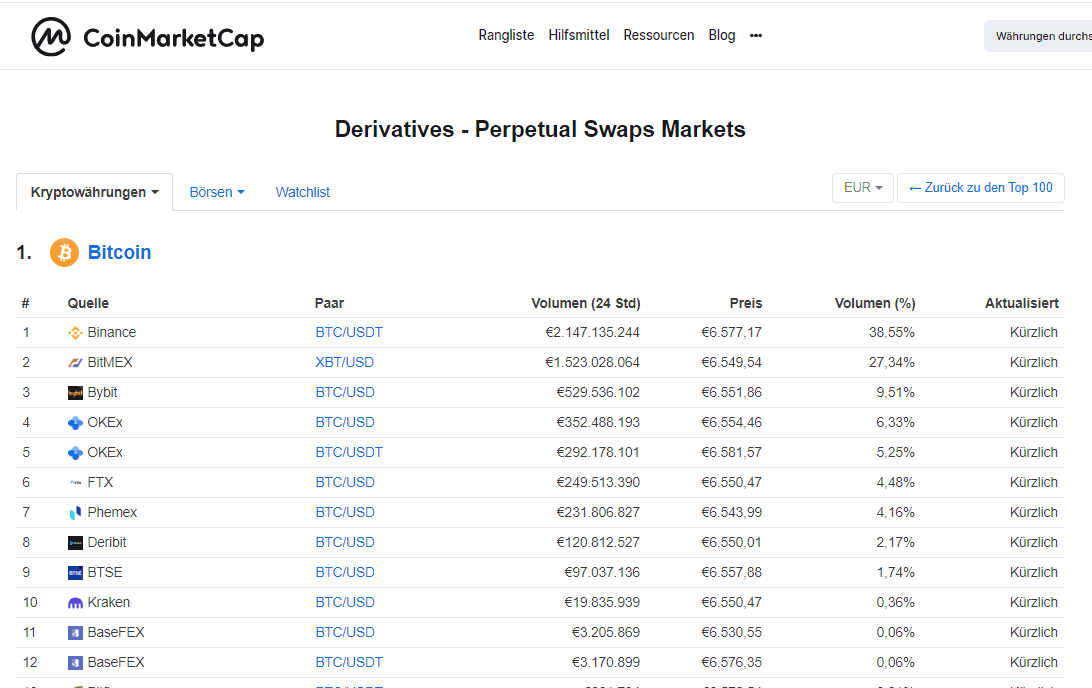Click the Bybit source name
Viewport: 1092px width, 688px height.
(102, 393)
